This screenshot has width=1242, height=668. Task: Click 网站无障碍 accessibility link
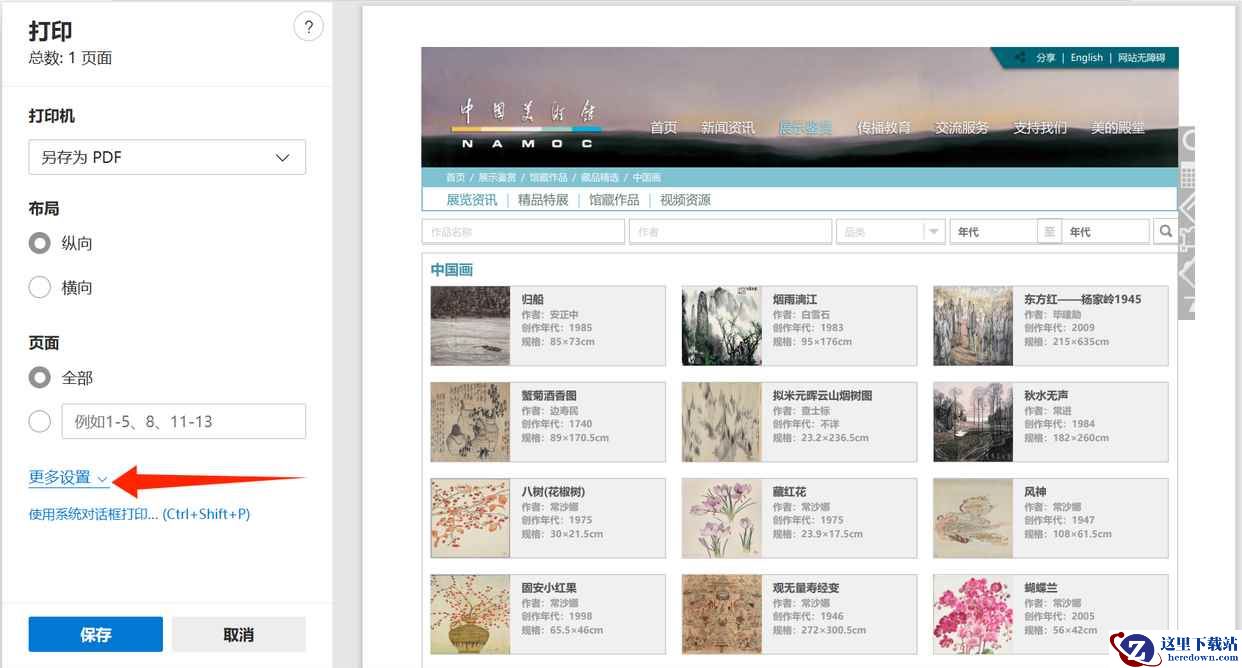pos(1141,57)
